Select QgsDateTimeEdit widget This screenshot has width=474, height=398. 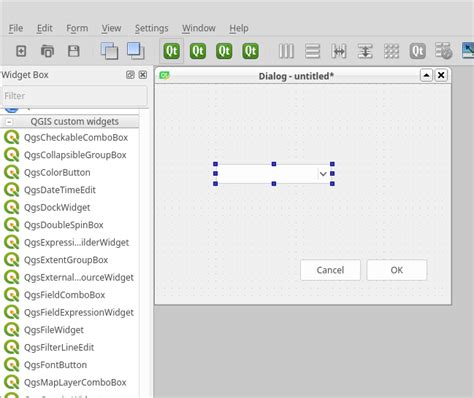point(69,190)
